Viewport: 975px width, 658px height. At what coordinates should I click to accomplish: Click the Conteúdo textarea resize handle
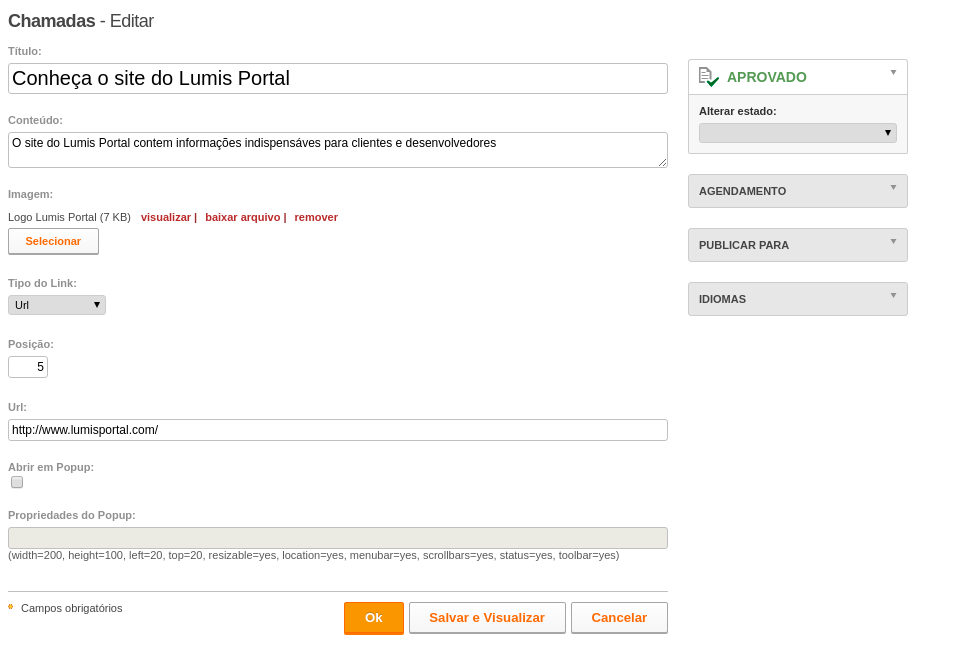662,162
